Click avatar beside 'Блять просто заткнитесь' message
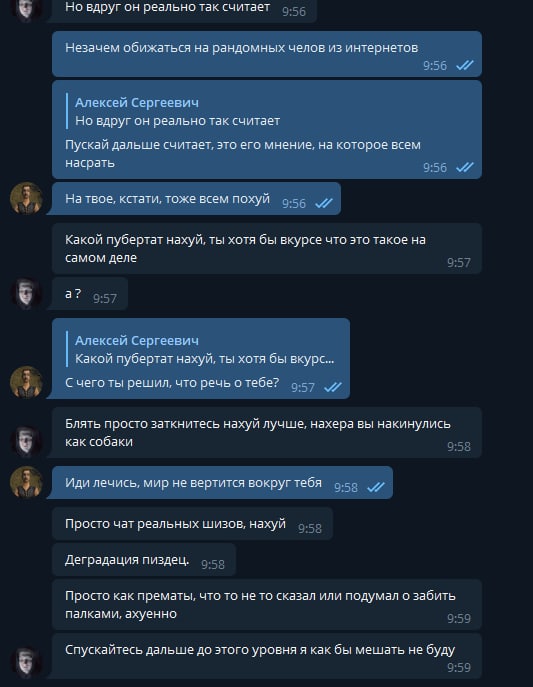Viewport: 533px width, 687px height. coord(26,442)
